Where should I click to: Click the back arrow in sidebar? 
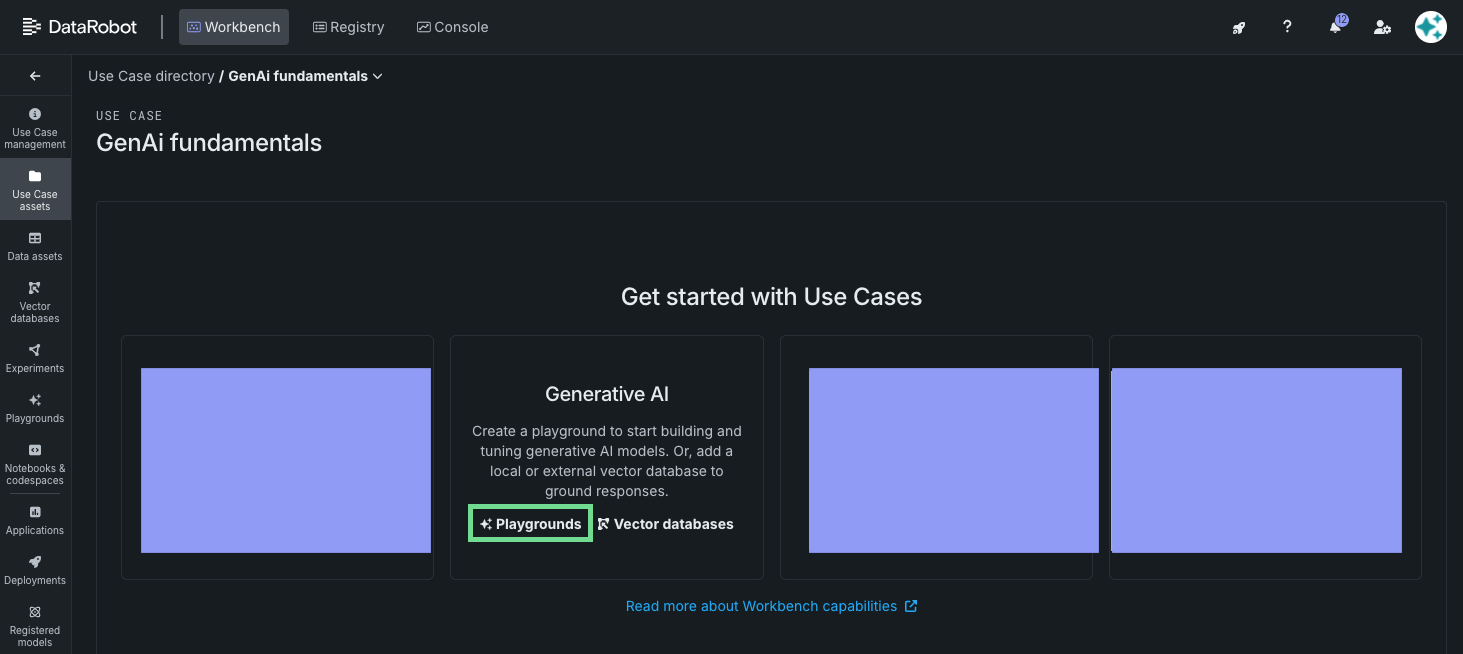point(35,76)
